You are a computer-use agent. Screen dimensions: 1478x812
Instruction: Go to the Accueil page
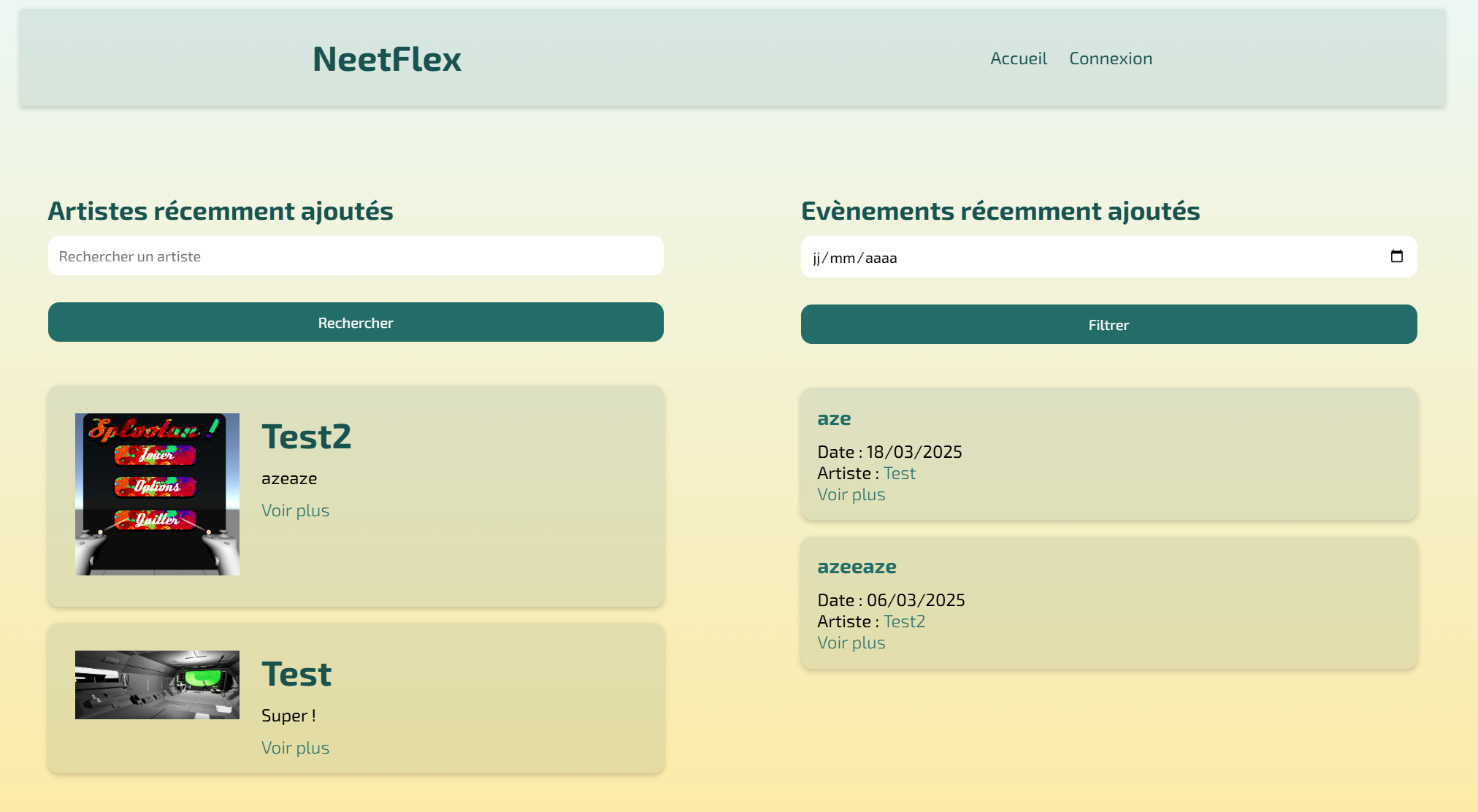1019,58
